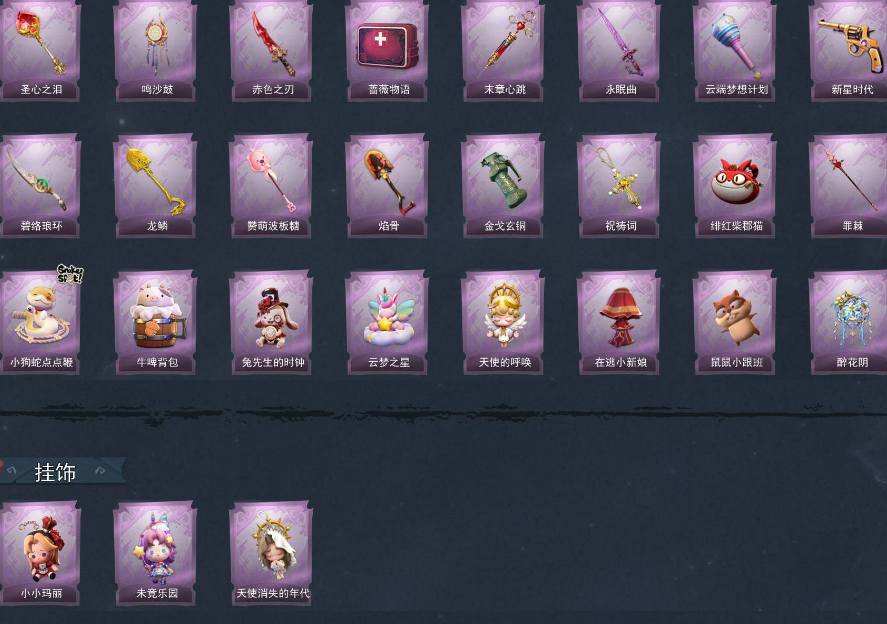Select the 永眠曲 purple sword card

(618, 50)
